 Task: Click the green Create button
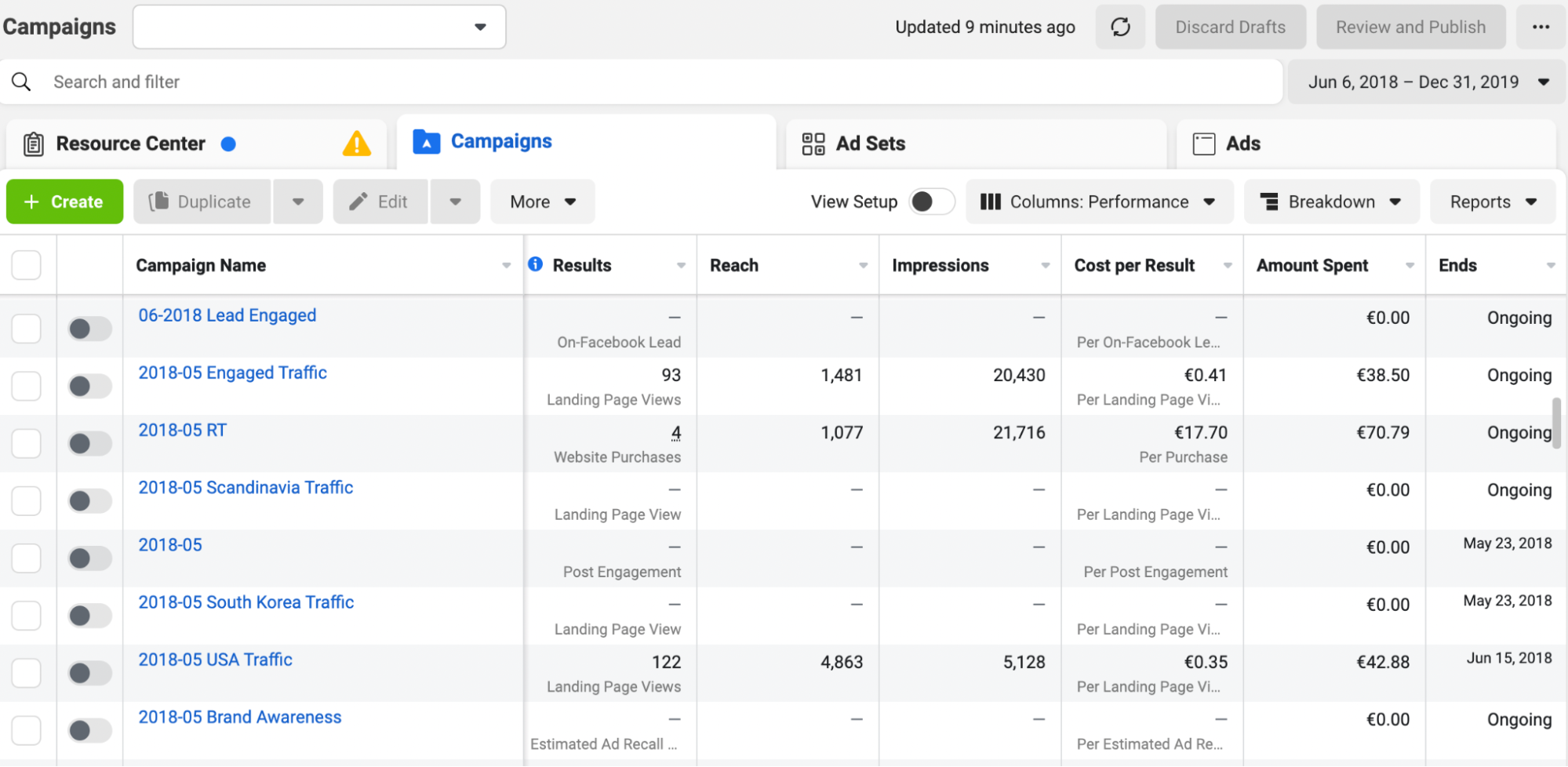point(64,202)
